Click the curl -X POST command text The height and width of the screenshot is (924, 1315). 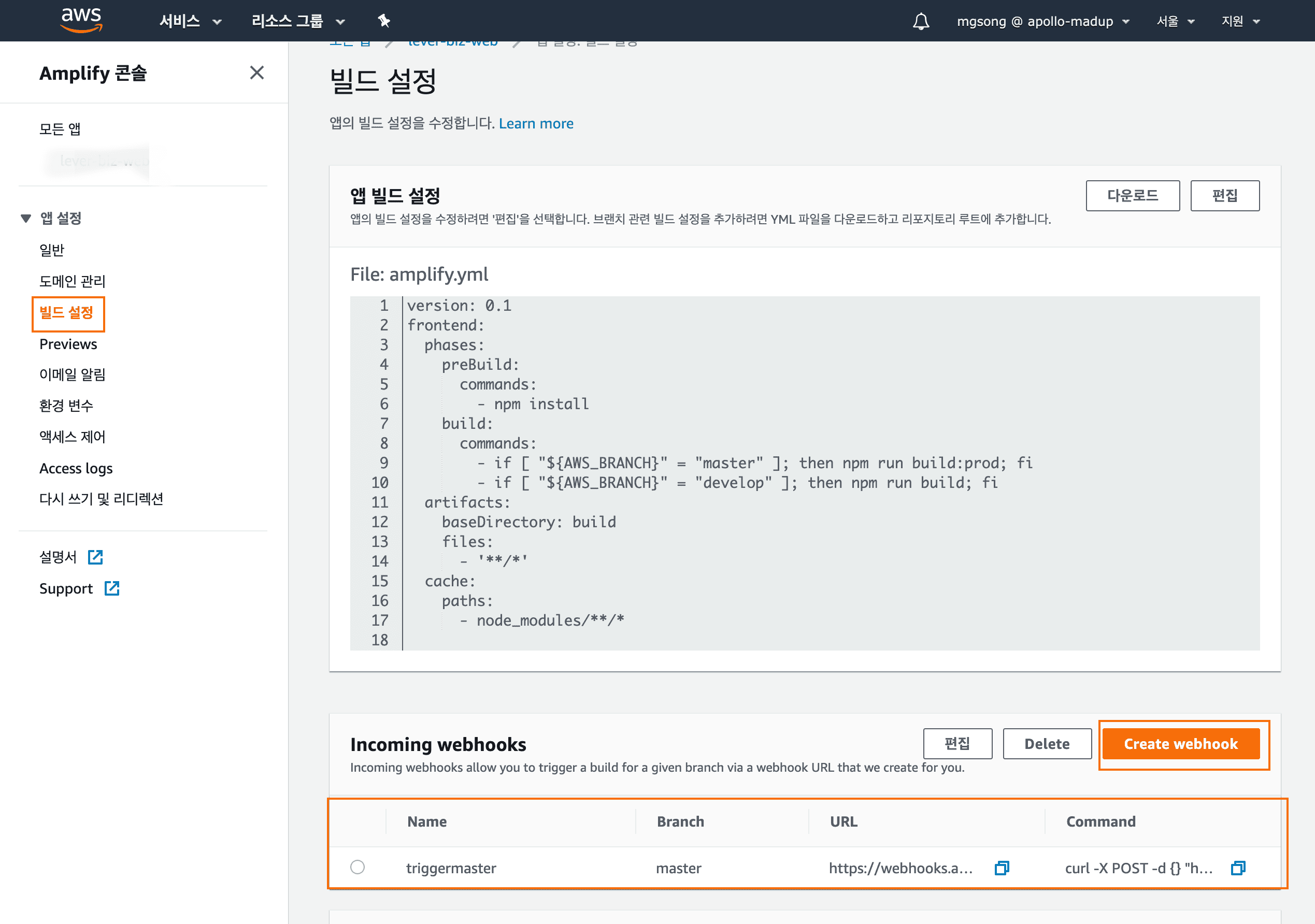pyautogui.click(x=1139, y=868)
